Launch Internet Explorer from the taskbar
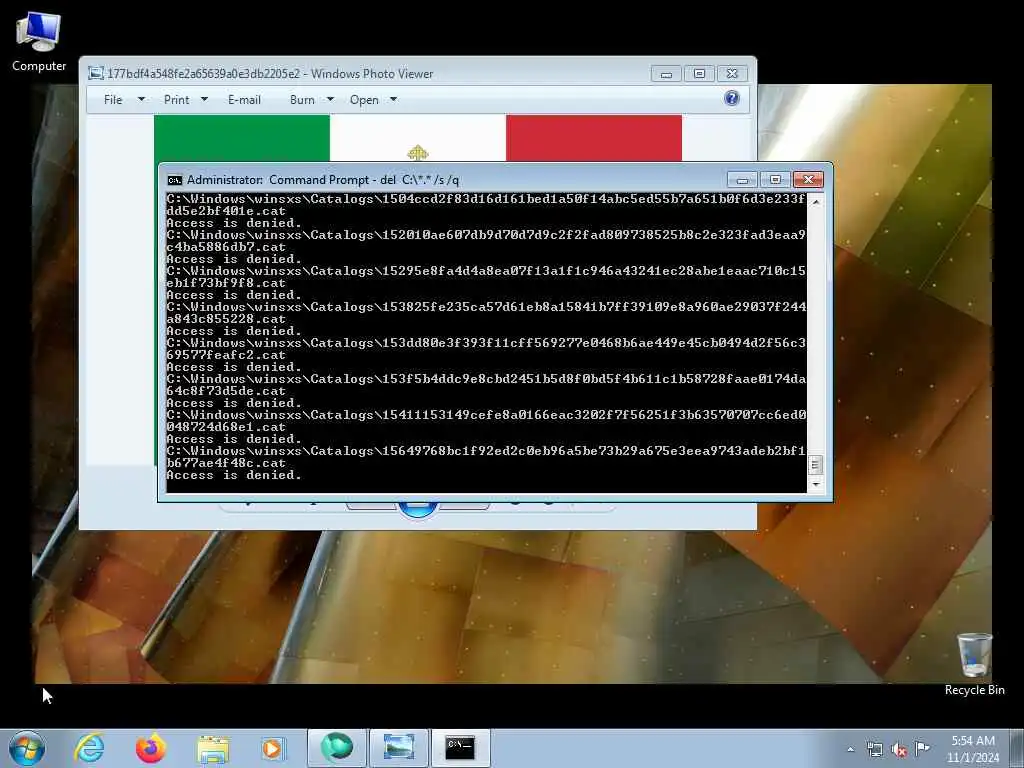1024x768 pixels. (89, 748)
